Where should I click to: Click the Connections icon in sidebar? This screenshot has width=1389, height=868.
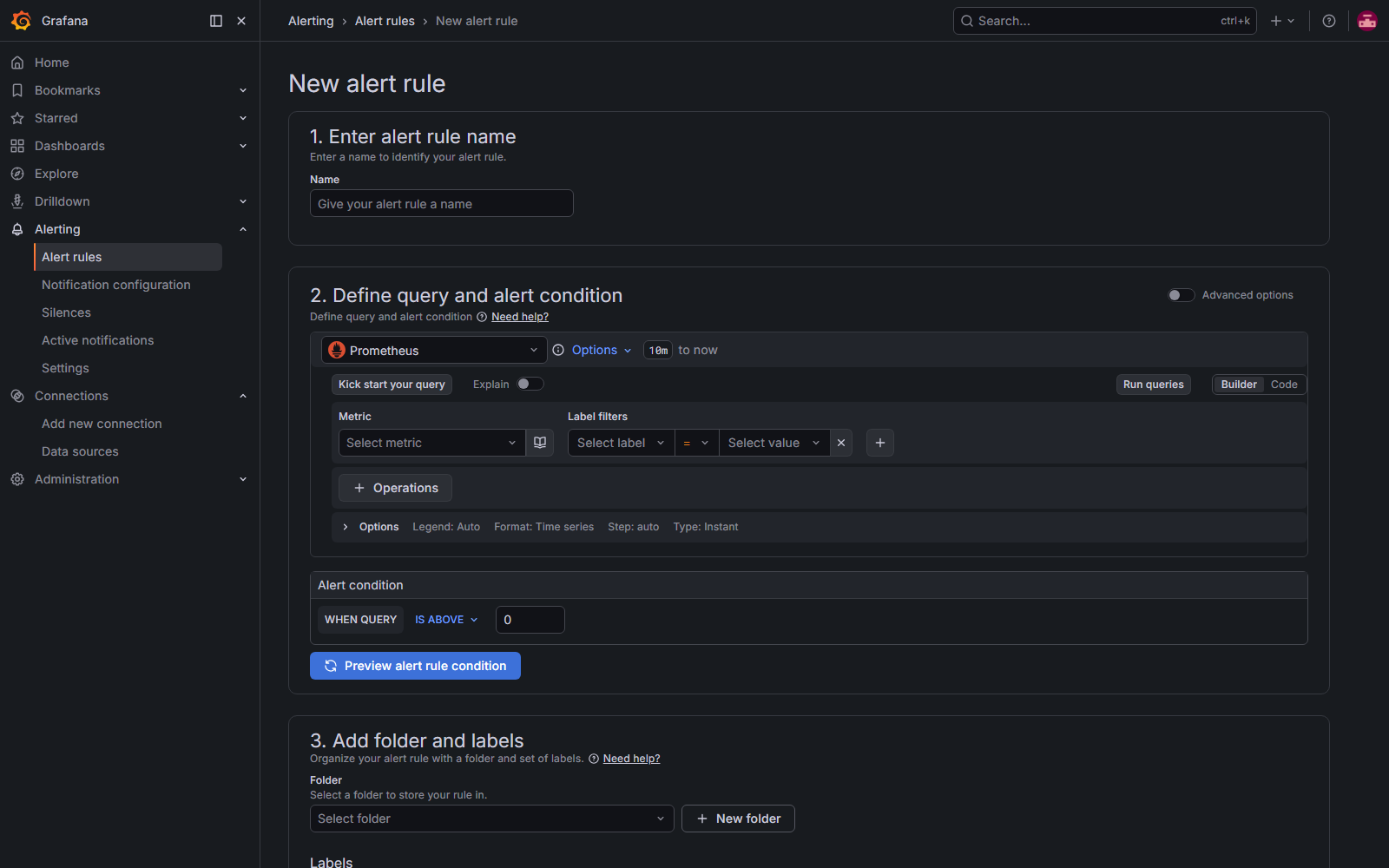17,396
